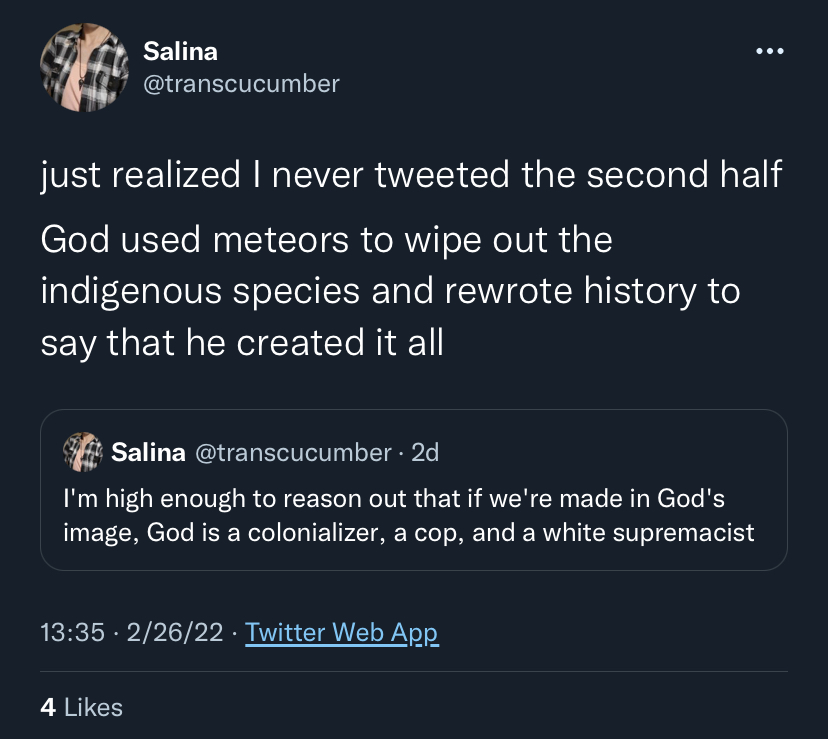Open the quoted text starting 'I'm high enough'
This screenshot has height=739, width=828.
pos(394,499)
